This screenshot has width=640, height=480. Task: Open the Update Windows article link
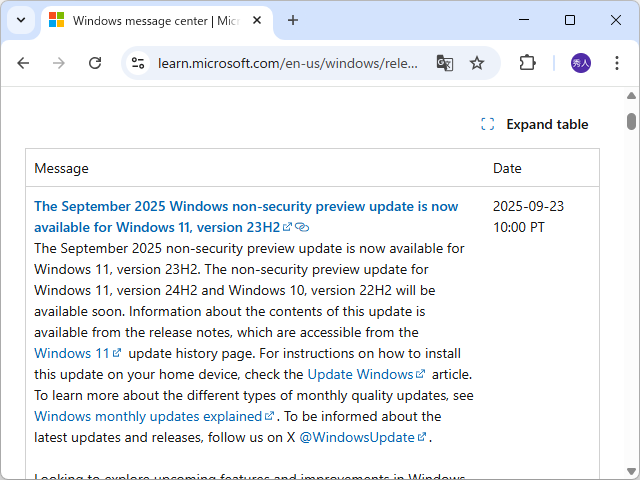[360, 374]
